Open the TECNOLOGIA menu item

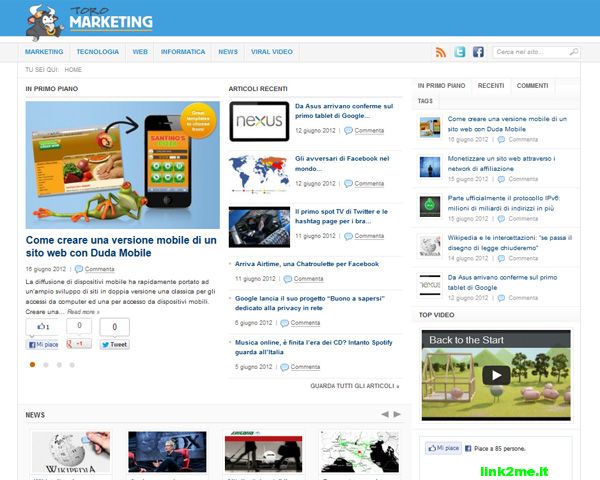coord(98,52)
